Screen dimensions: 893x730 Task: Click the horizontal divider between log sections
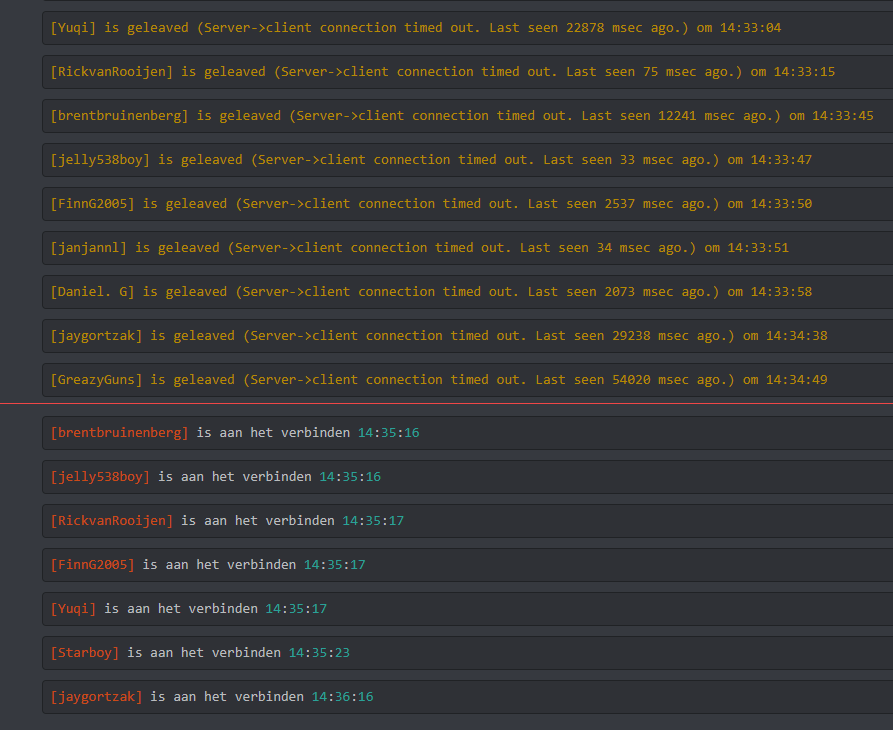coord(446,404)
